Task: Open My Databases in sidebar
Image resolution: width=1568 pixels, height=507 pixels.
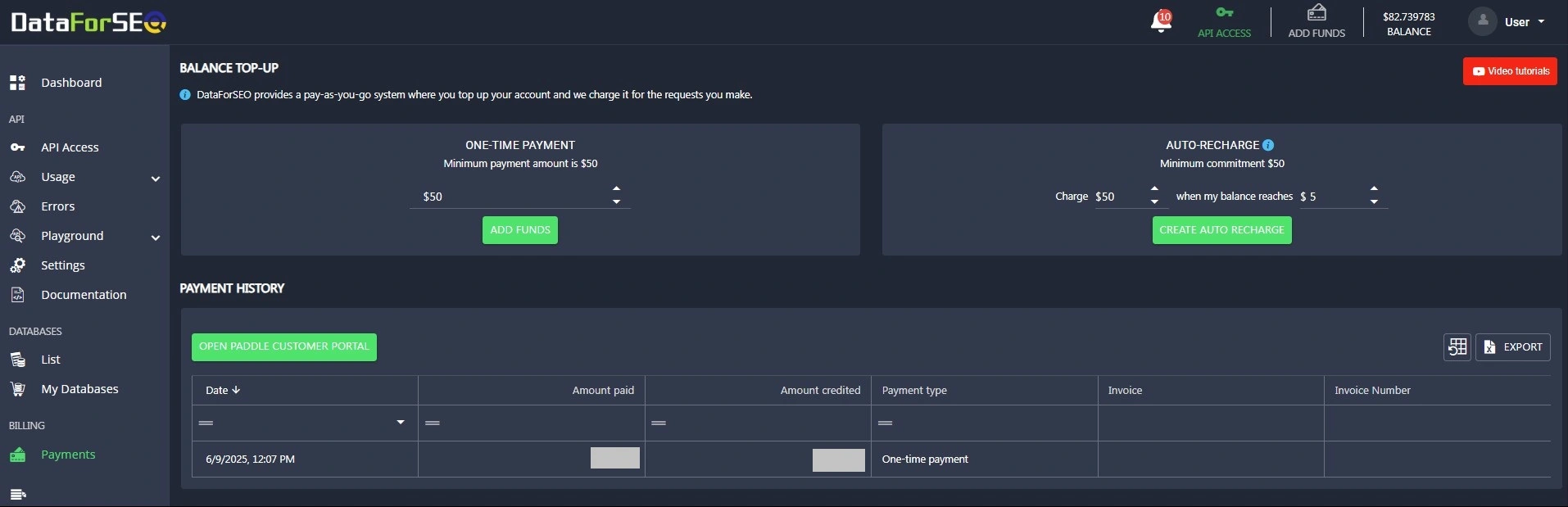Action: click(x=79, y=389)
